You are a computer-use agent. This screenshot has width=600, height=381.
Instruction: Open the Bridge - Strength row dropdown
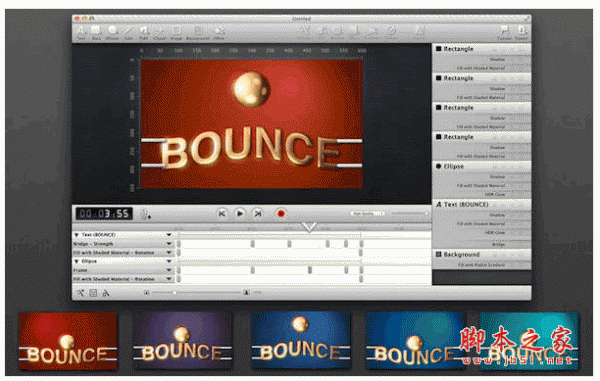coord(169,244)
